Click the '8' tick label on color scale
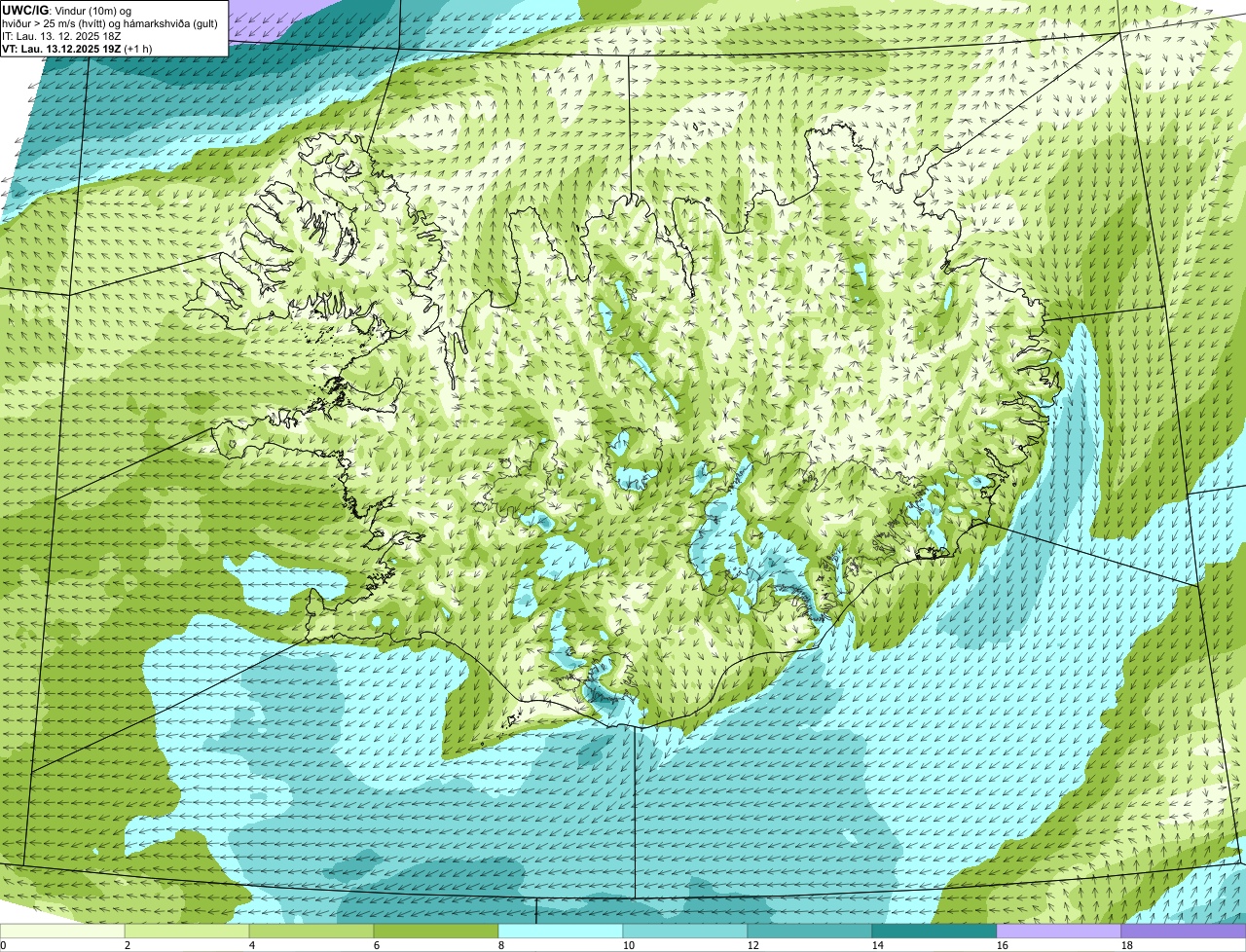The image size is (1246, 952). pos(501,945)
